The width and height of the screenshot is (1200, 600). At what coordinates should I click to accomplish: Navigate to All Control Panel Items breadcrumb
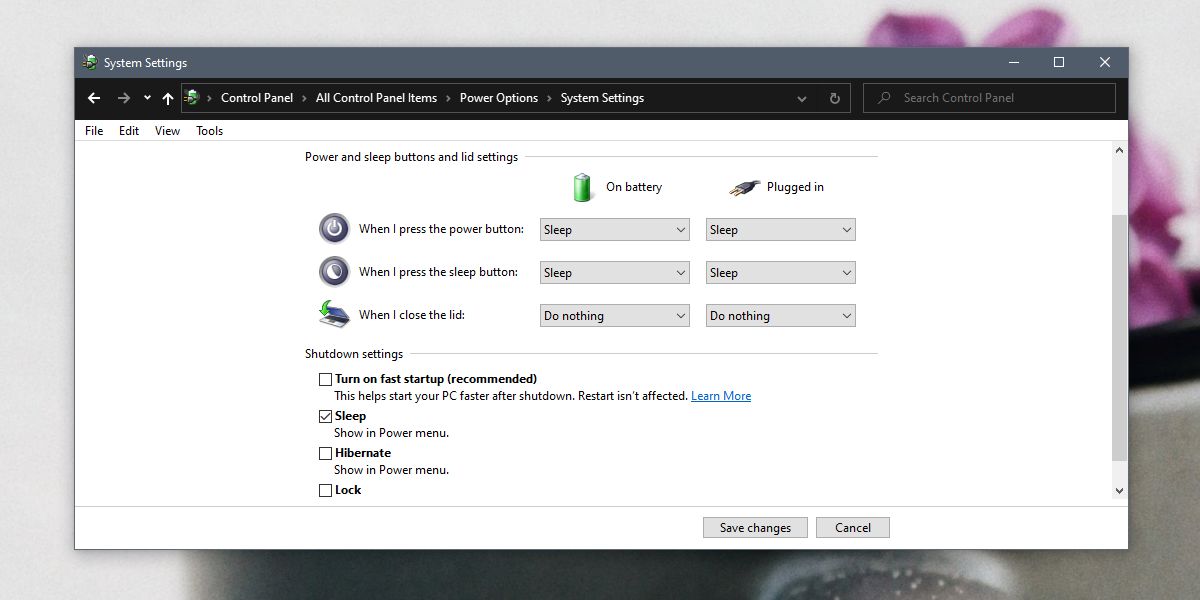pos(376,98)
